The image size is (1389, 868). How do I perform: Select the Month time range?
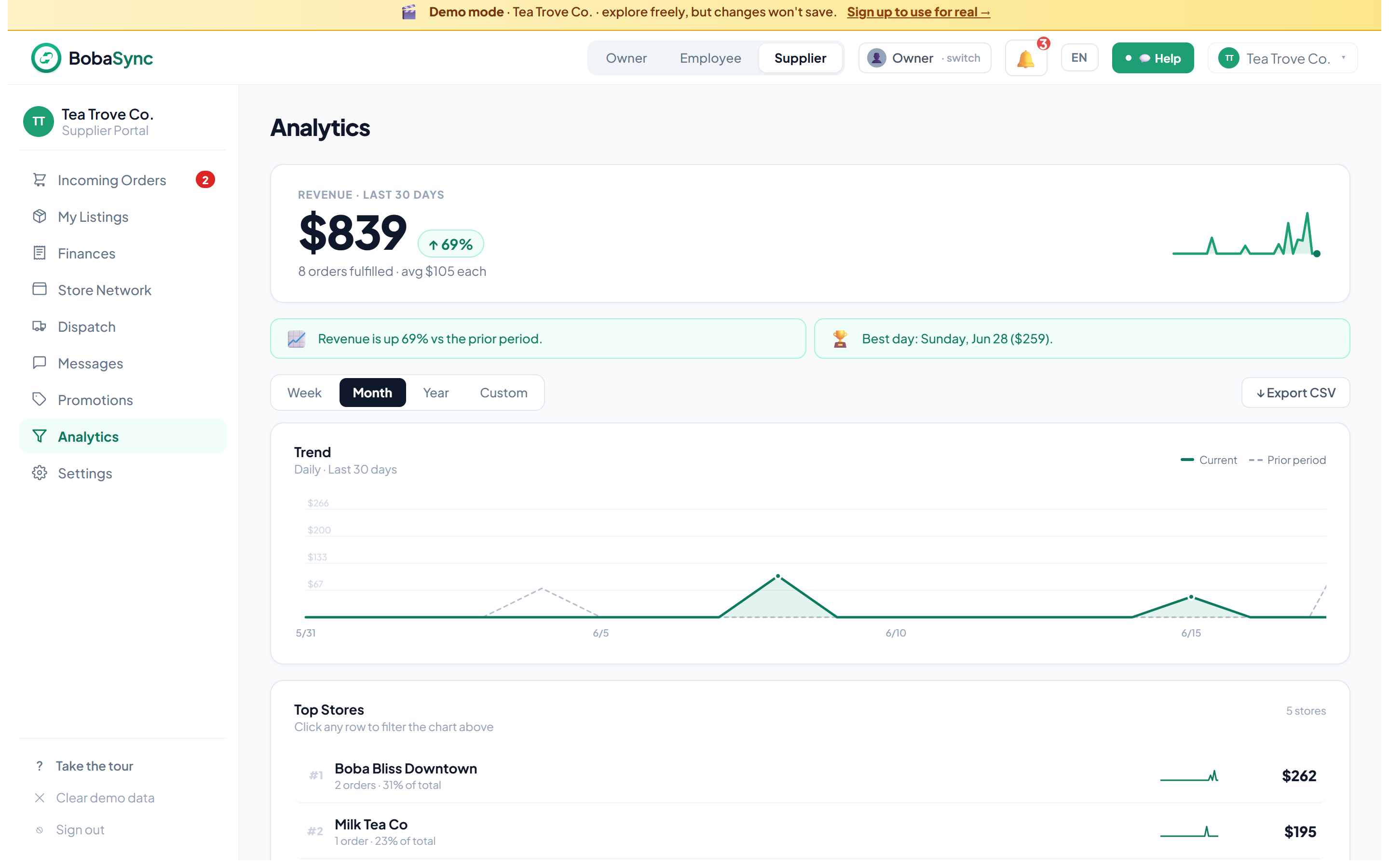coord(372,393)
